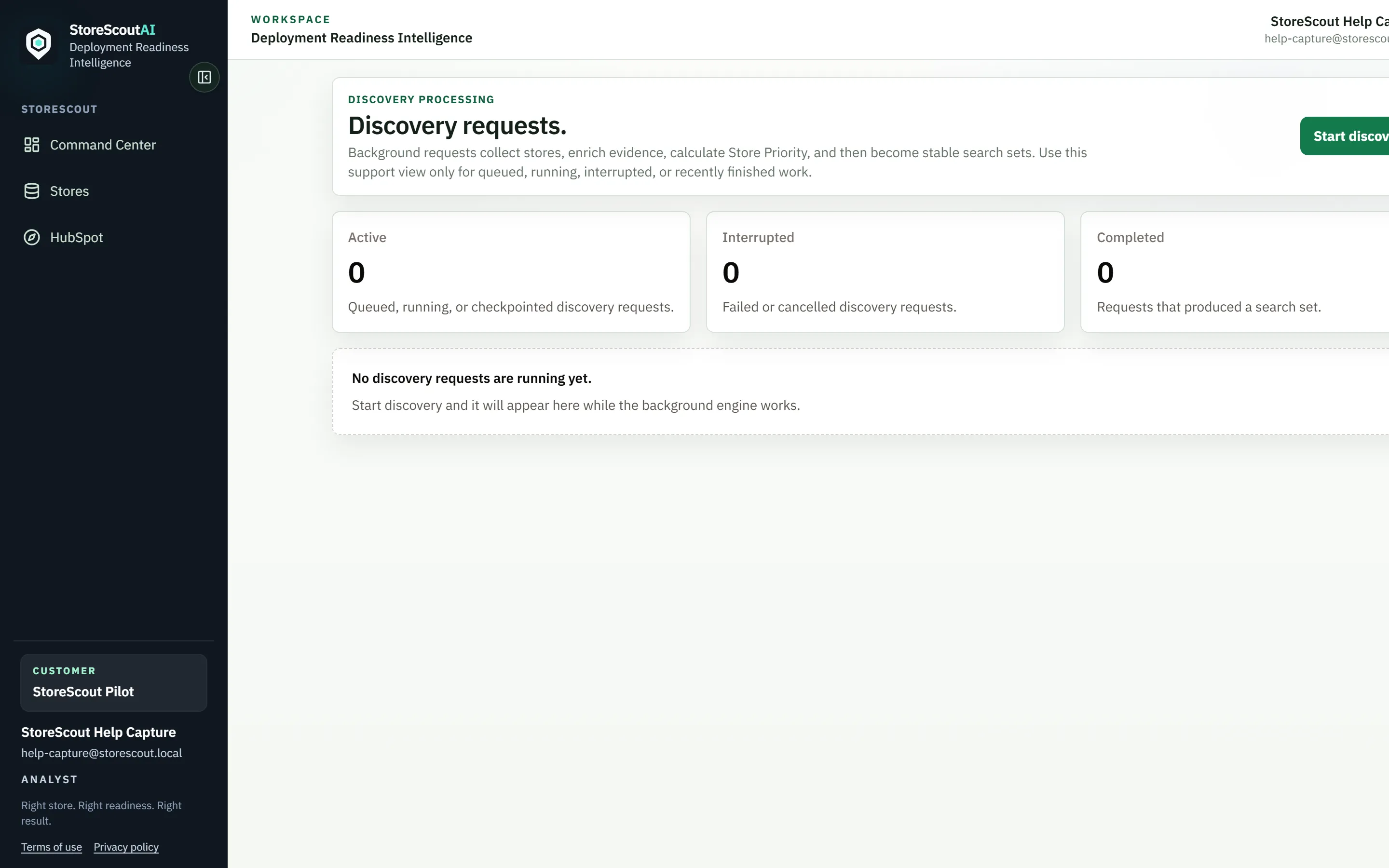Click the StoreScout hexagon logo icon
1389x868 pixels.
[x=39, y=43]
